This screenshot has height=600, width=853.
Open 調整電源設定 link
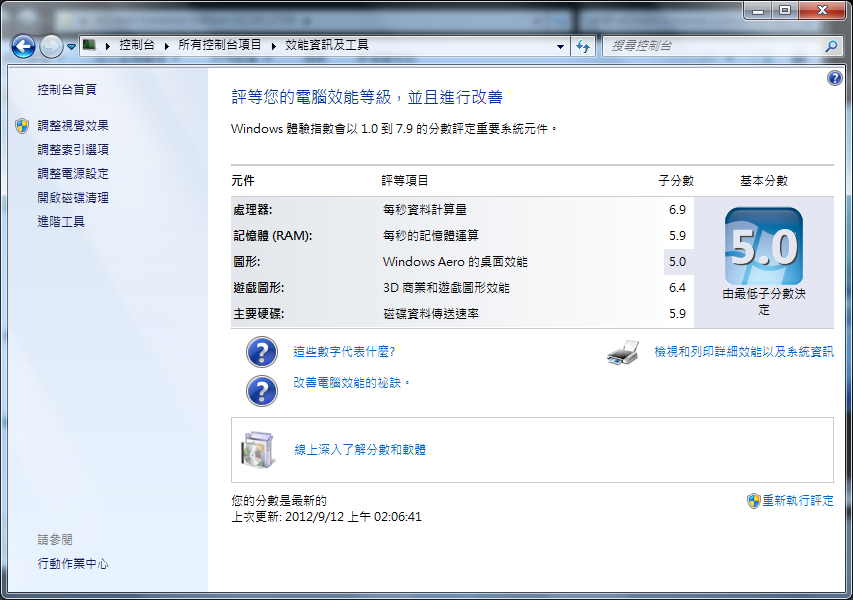[x=73, y=174]
